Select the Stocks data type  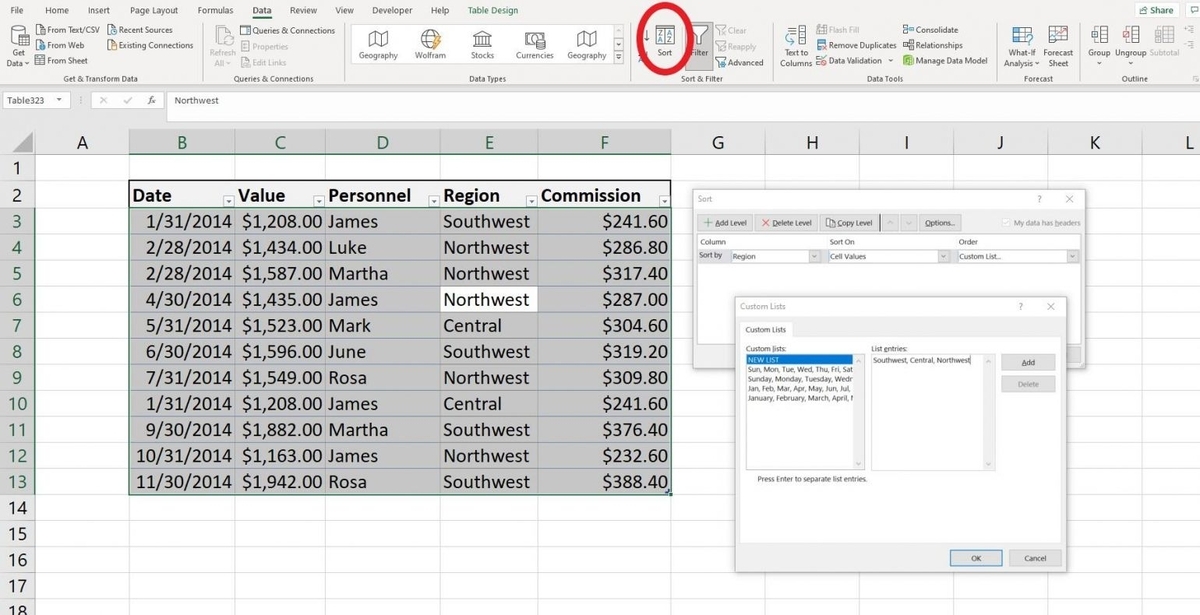(481, 42)
